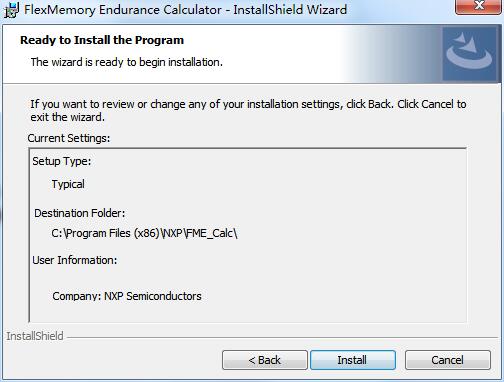Start installation with the Install button
The image size is (504, 382).
pos(353,360)
